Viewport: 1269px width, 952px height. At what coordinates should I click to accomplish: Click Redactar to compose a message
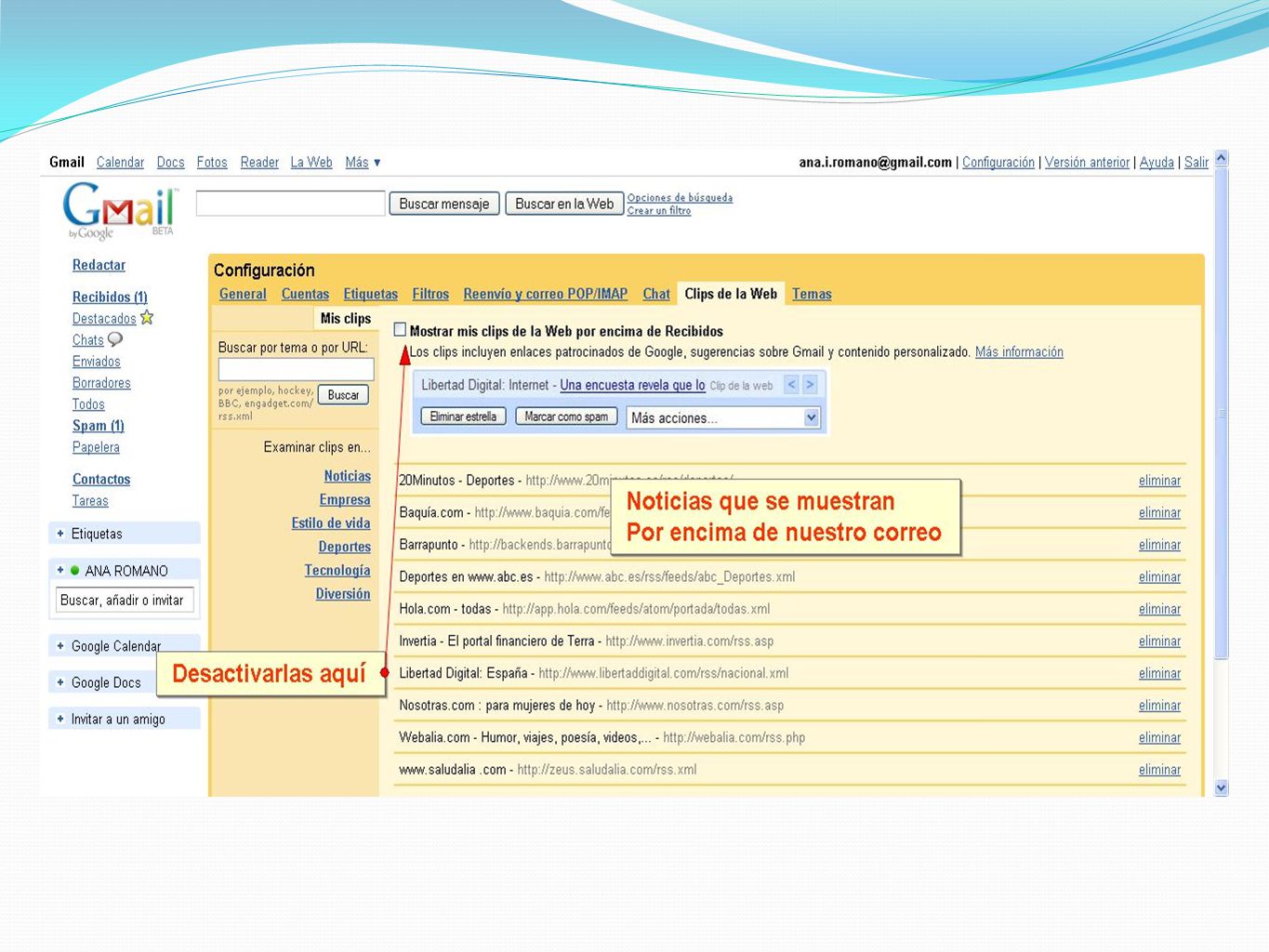coord(99,265)
